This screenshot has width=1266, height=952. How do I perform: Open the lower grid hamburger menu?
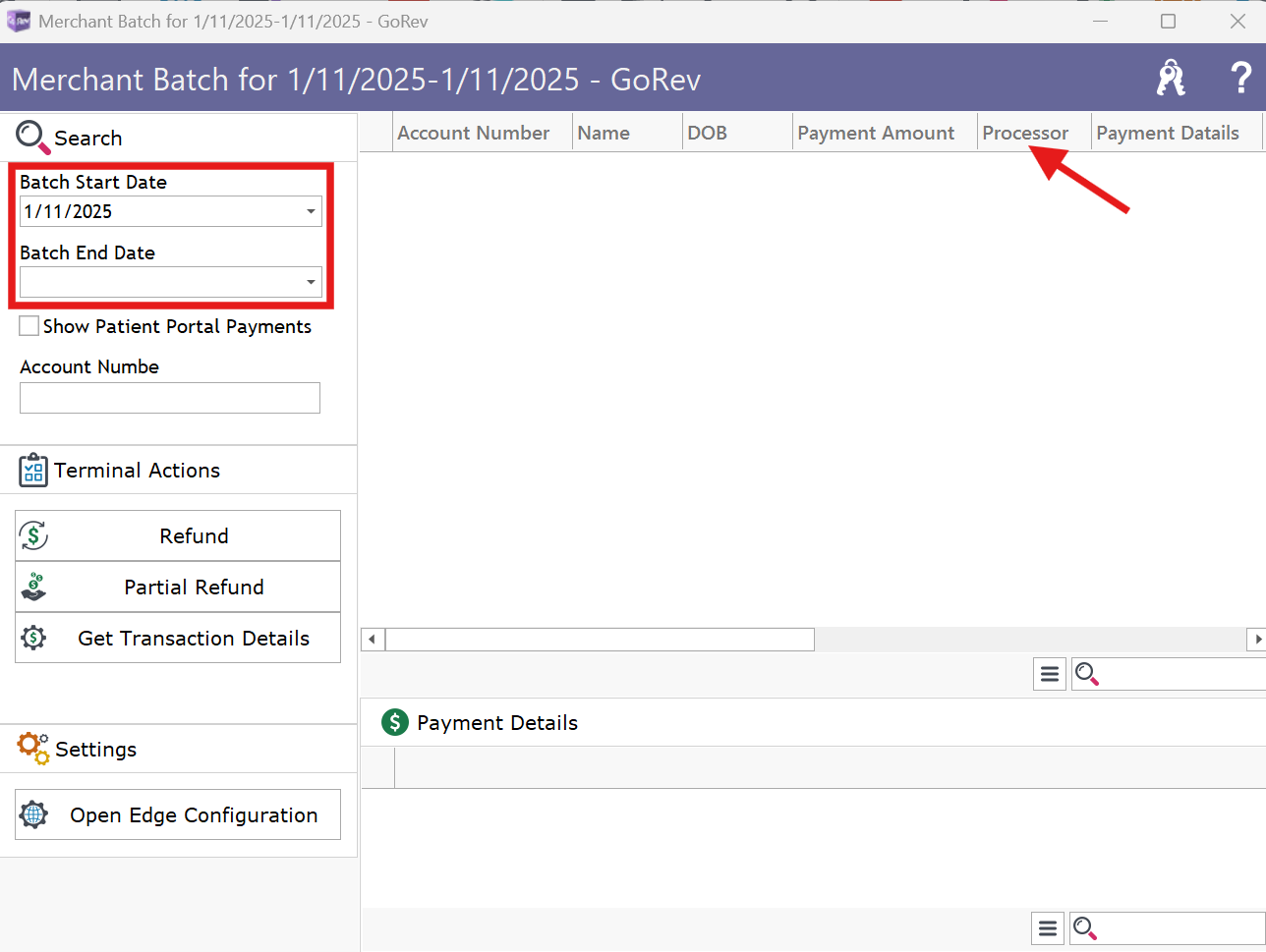1048,927
